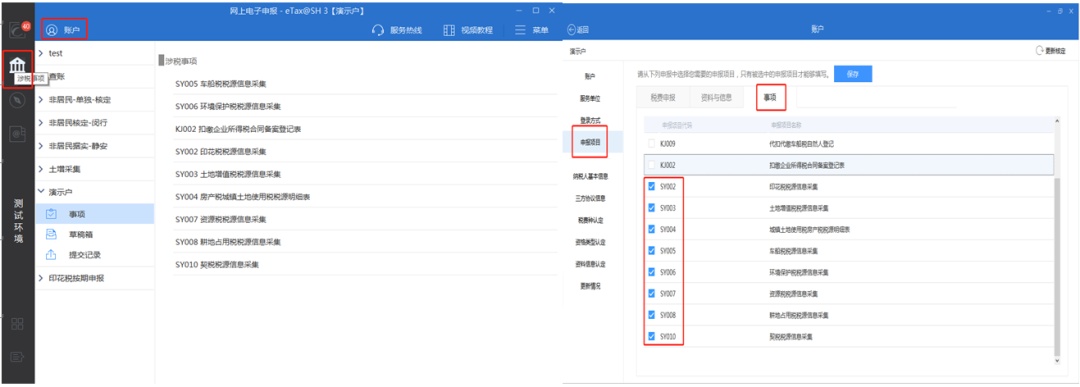Click the blue 保存 button
The height and width of the screenshot is (387, 1080).
(853, 74)
